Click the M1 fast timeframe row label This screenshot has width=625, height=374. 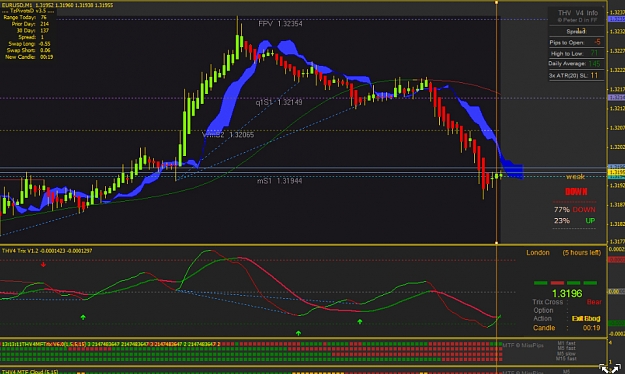(566, 343)
